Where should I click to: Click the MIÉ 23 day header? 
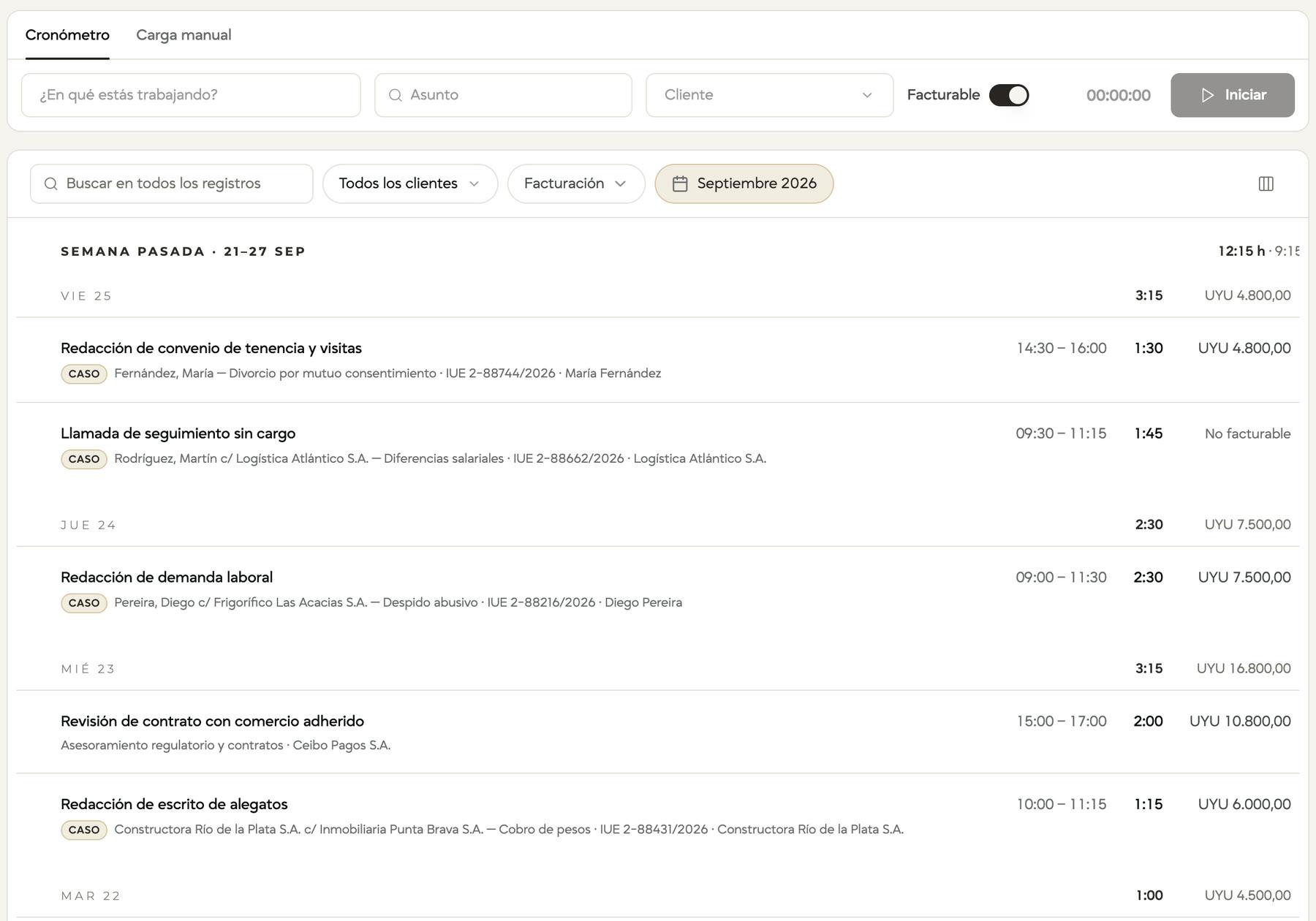[88, 669]
